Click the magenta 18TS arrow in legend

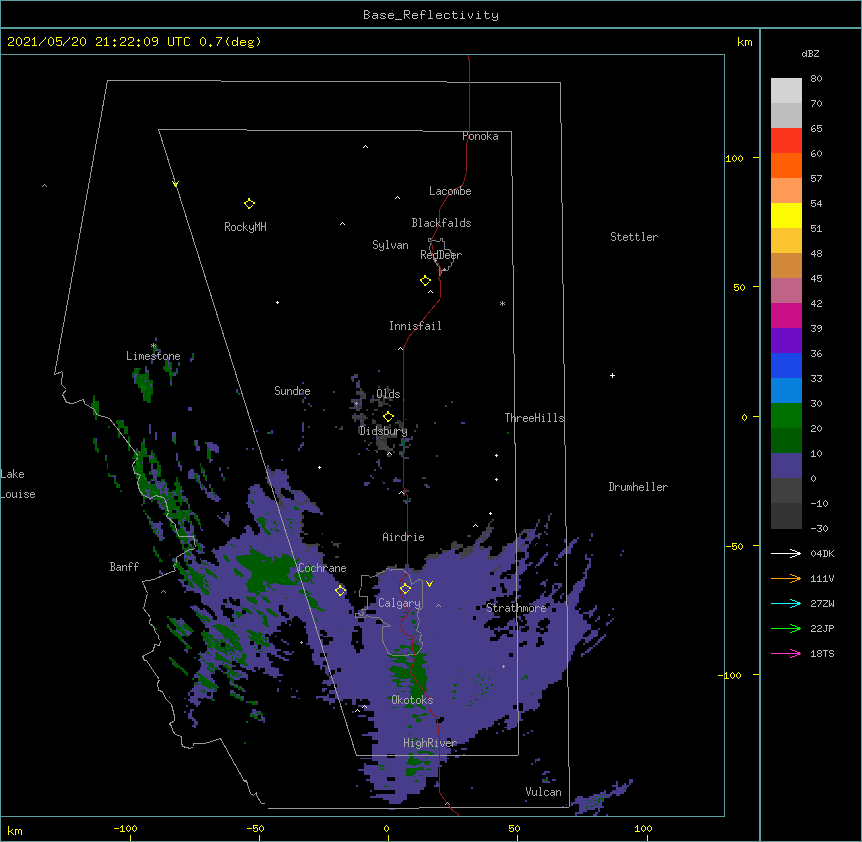click(x=786, y=653)
